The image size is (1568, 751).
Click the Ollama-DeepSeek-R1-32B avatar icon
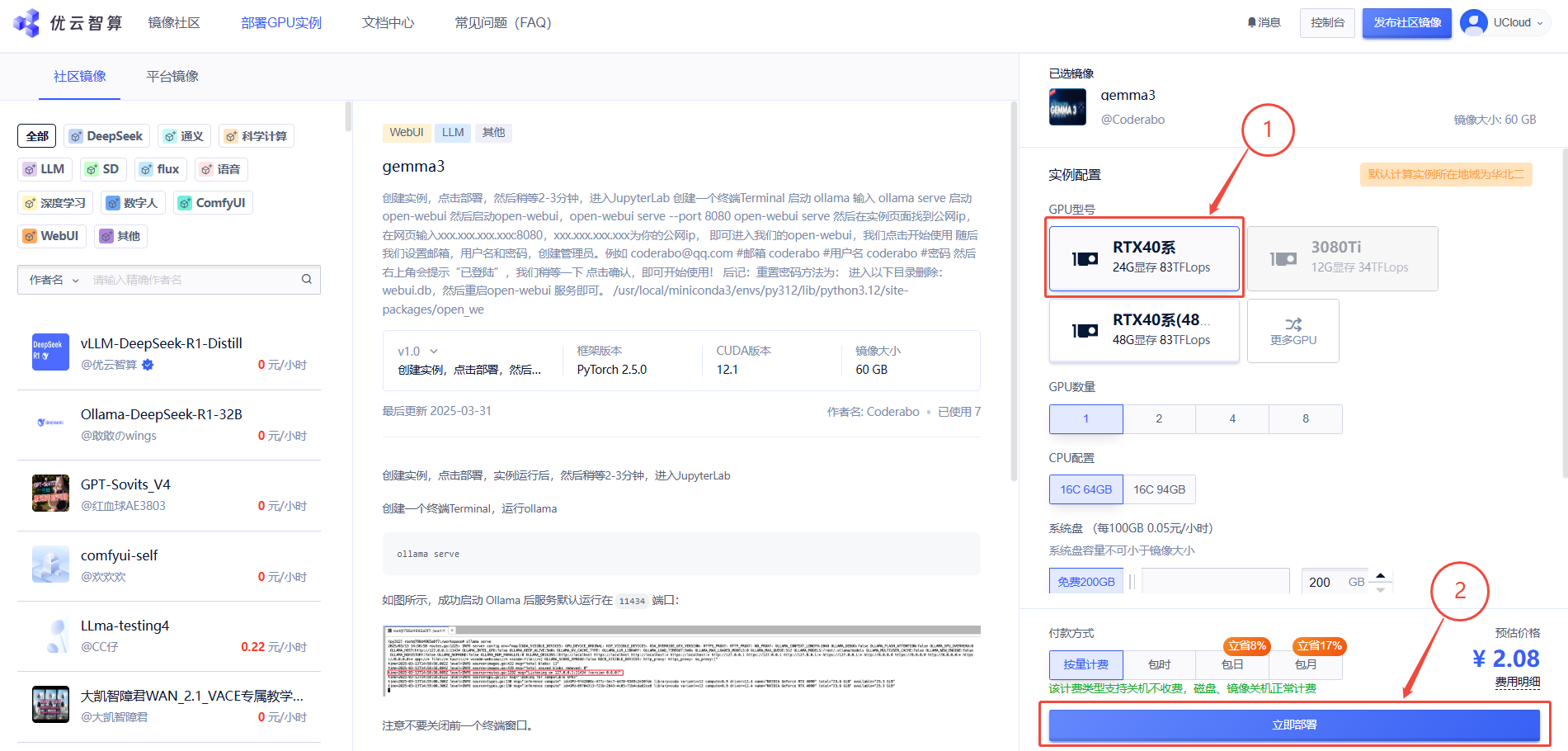50,423
